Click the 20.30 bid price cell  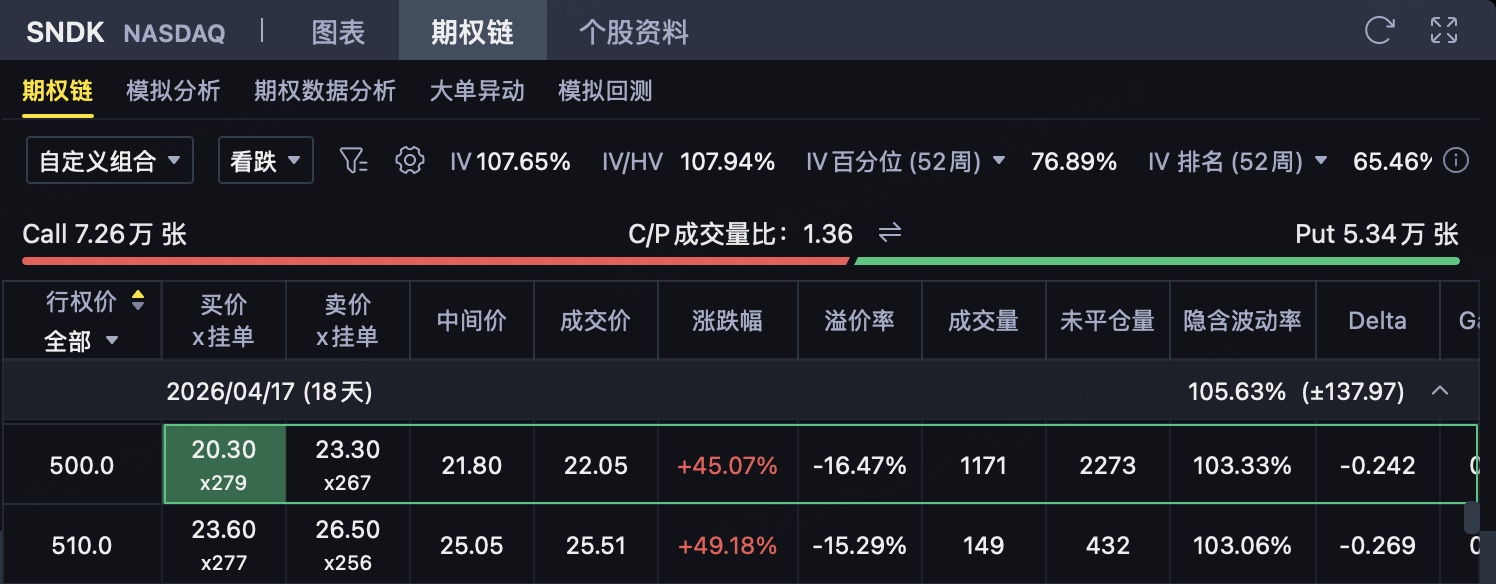224,465
